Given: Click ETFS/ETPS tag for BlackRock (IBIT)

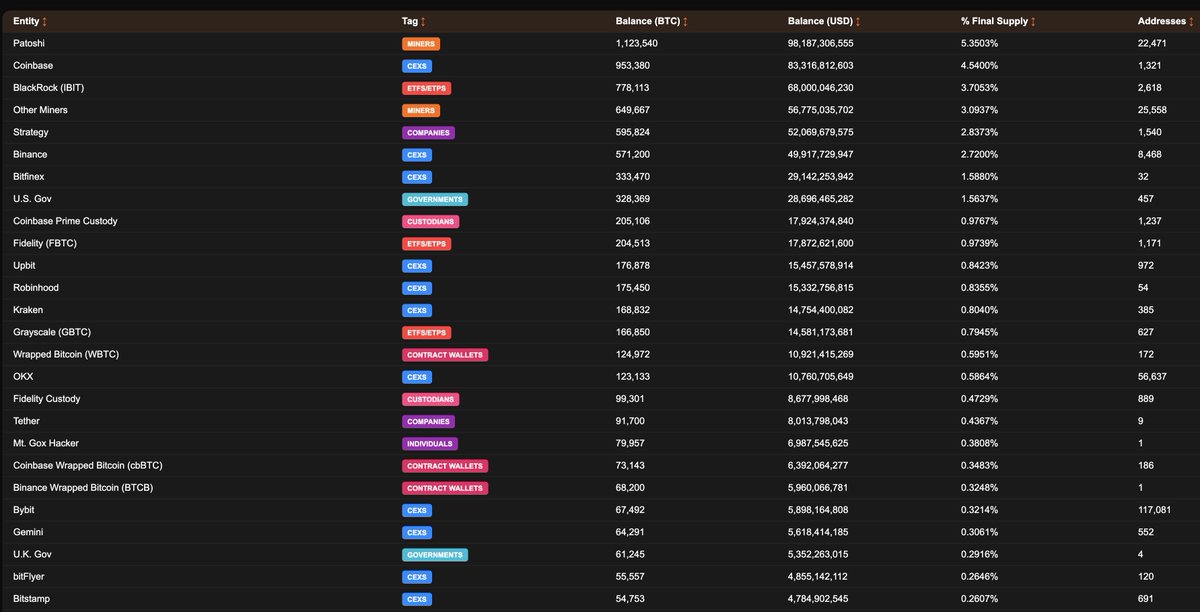Looking at the screenshot, I should point(426,88).
